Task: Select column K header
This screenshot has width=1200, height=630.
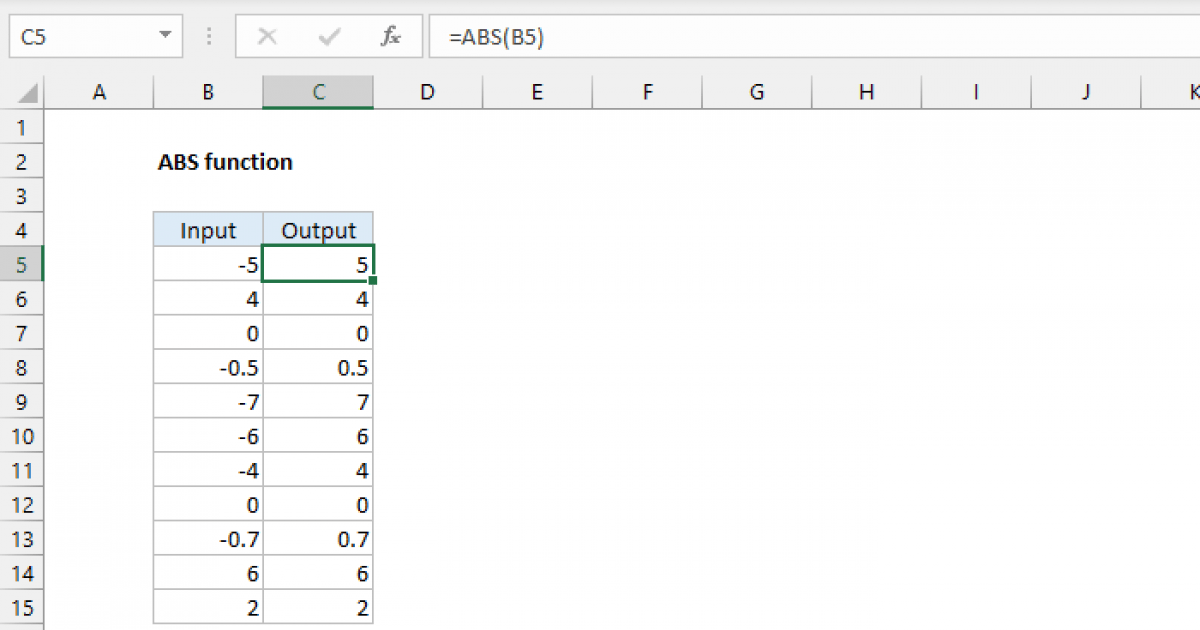Action: [x=1192, y=91]
